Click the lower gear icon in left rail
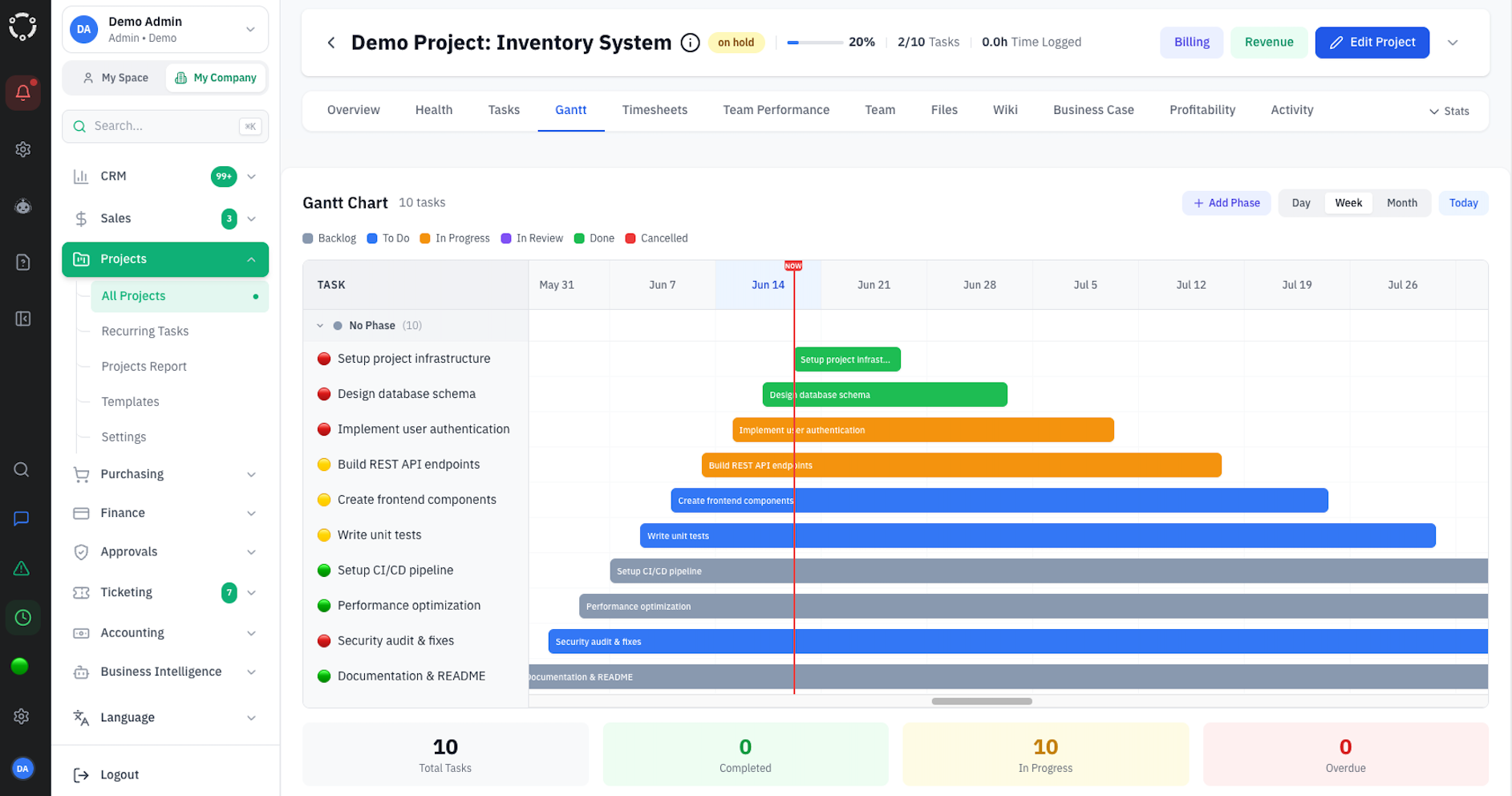Screen dimensions: 1512x796 click(22, 716)
